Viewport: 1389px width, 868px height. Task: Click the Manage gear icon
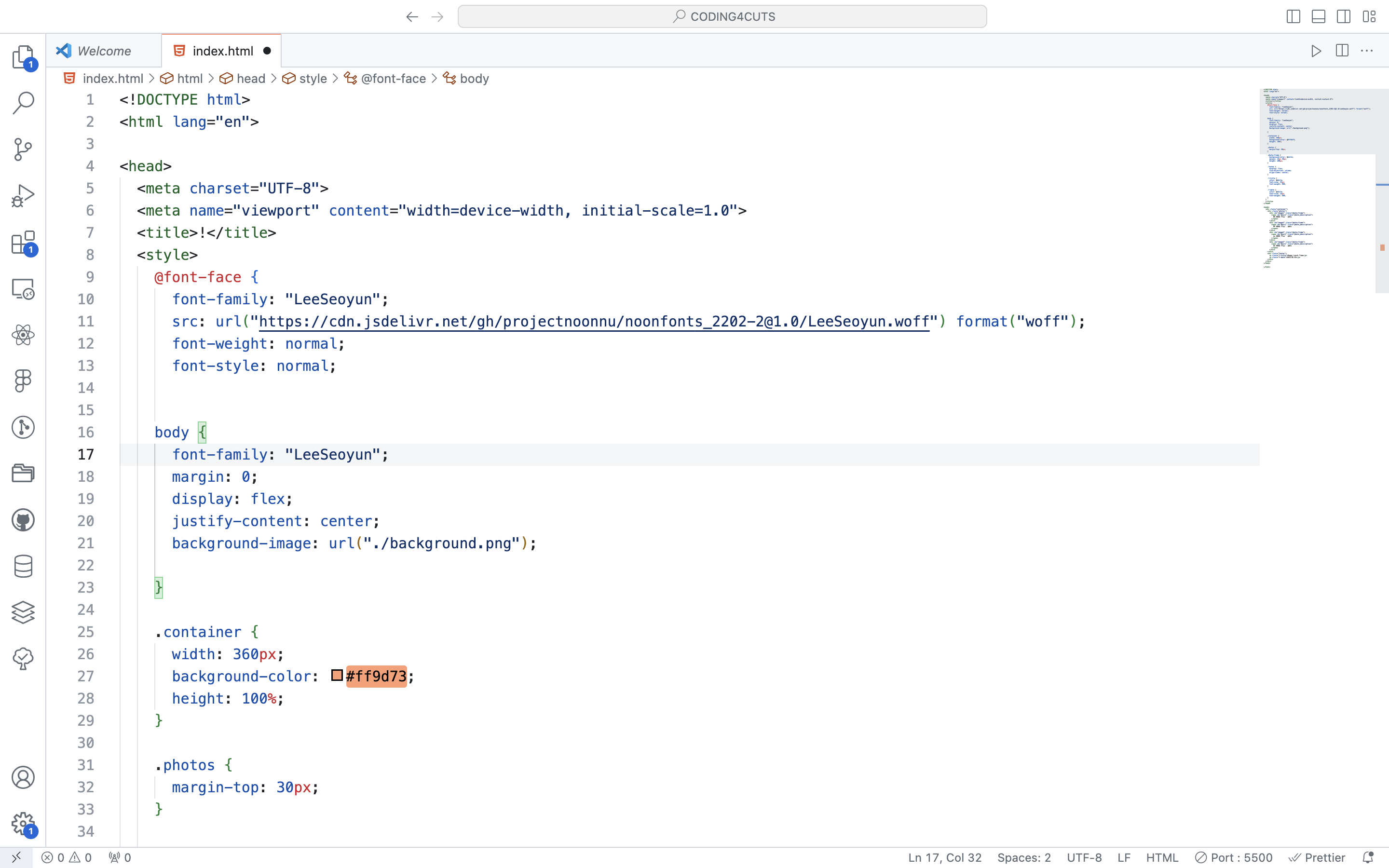pos(23,824)
